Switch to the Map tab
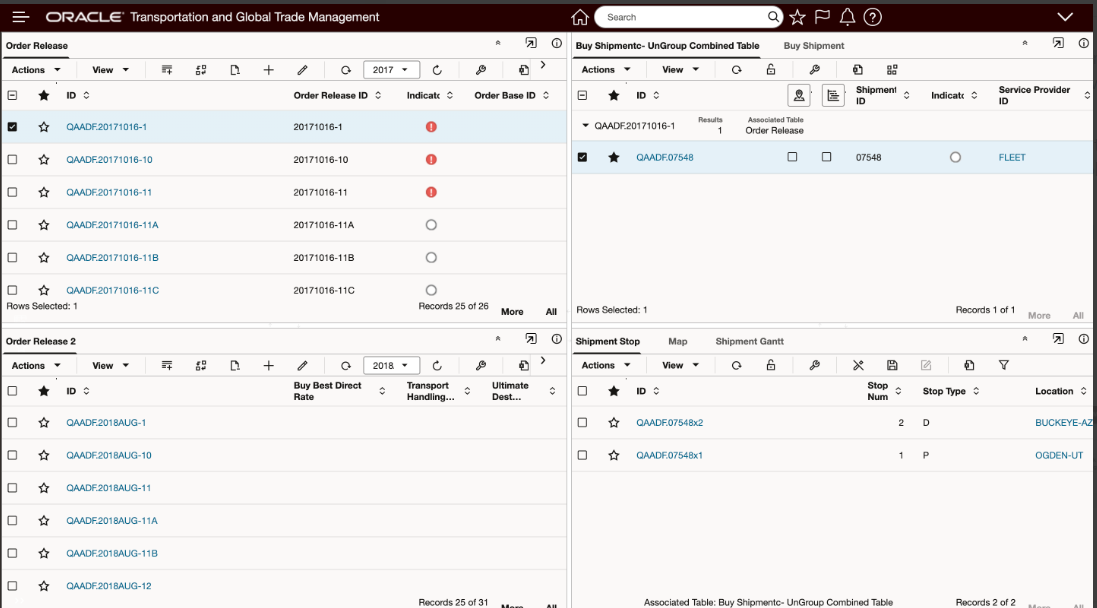The image size is (1097, 608). 677,341
